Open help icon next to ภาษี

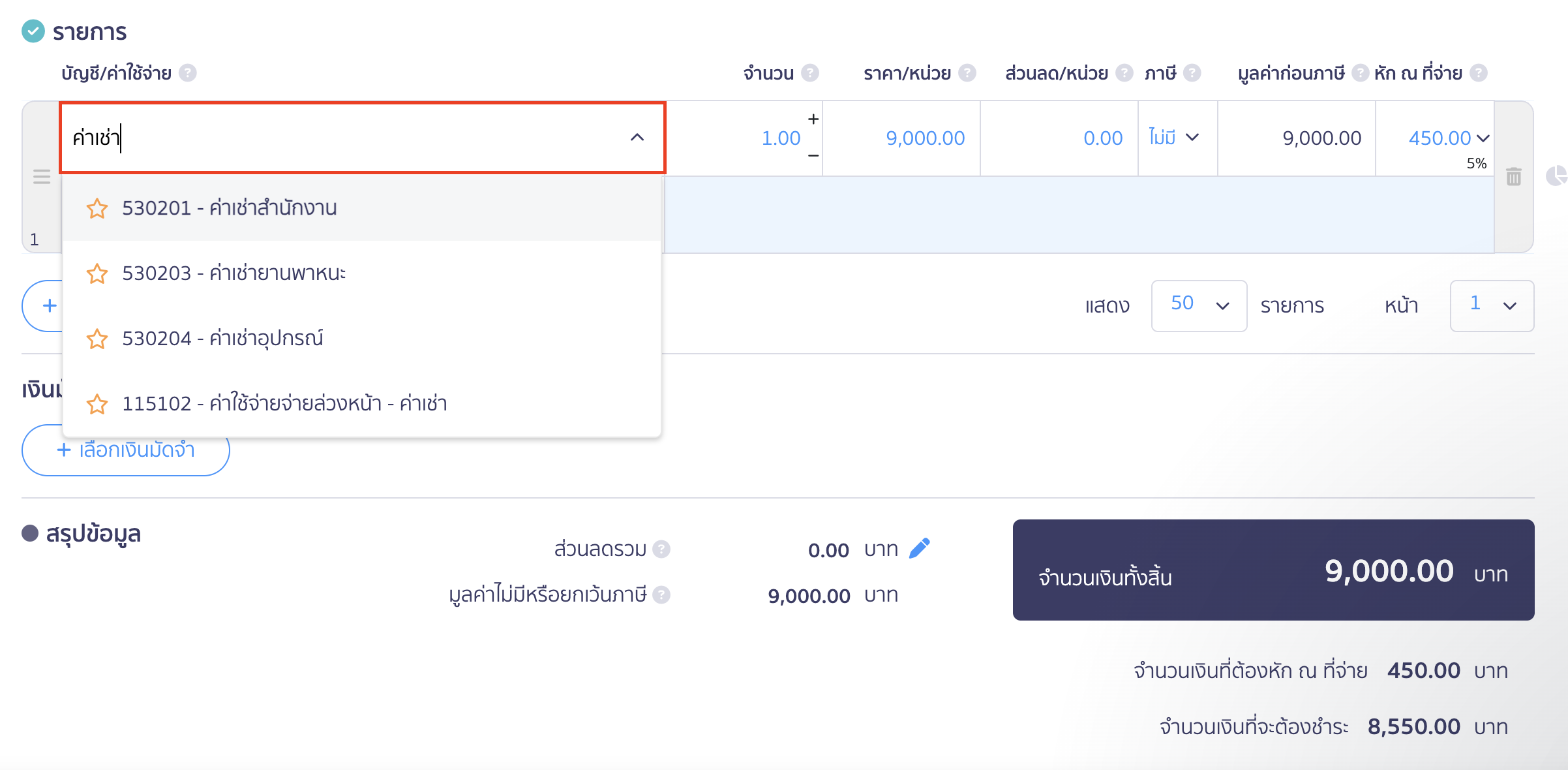point(1192,72)
